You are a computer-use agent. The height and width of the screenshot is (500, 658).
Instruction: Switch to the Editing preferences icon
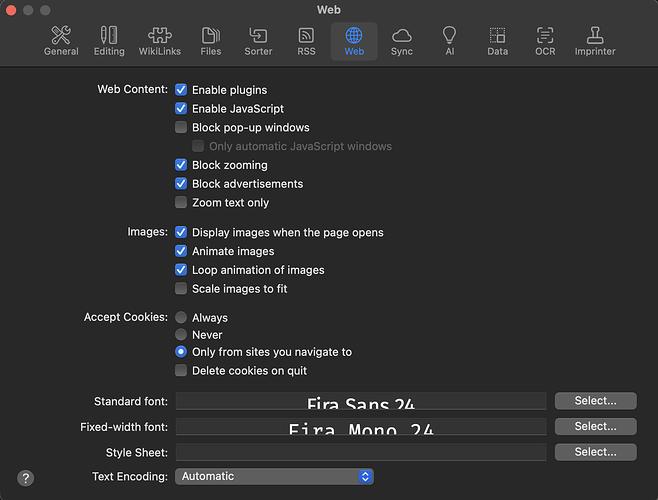pos(109,41)
